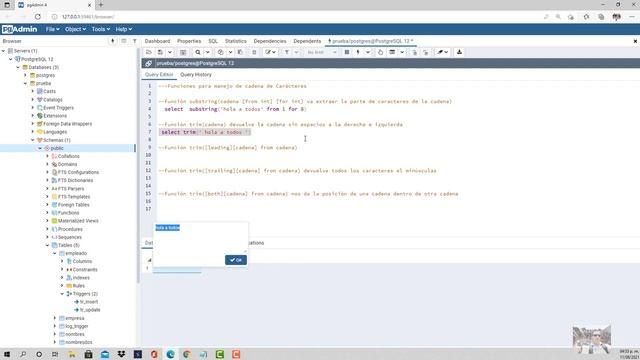This screenshot has height=360, width=640.
Task: Open the Edit pencil dropdown in toolbar
Action: click(270, 52)
